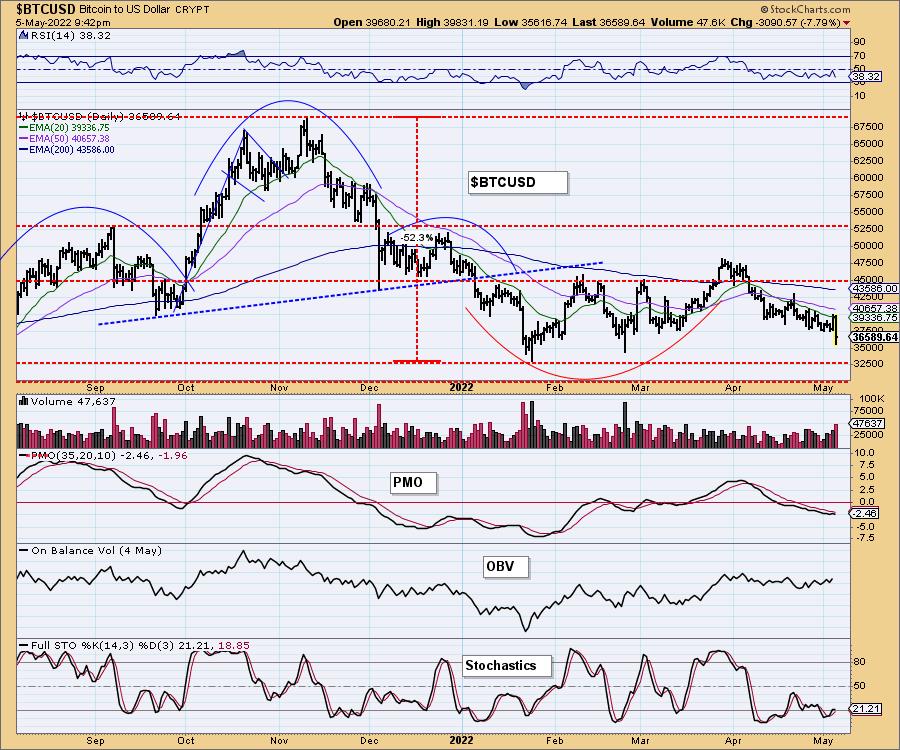Click the OBV annotation box
This screenshot has height=750, width=900.
tap(505, 566)
